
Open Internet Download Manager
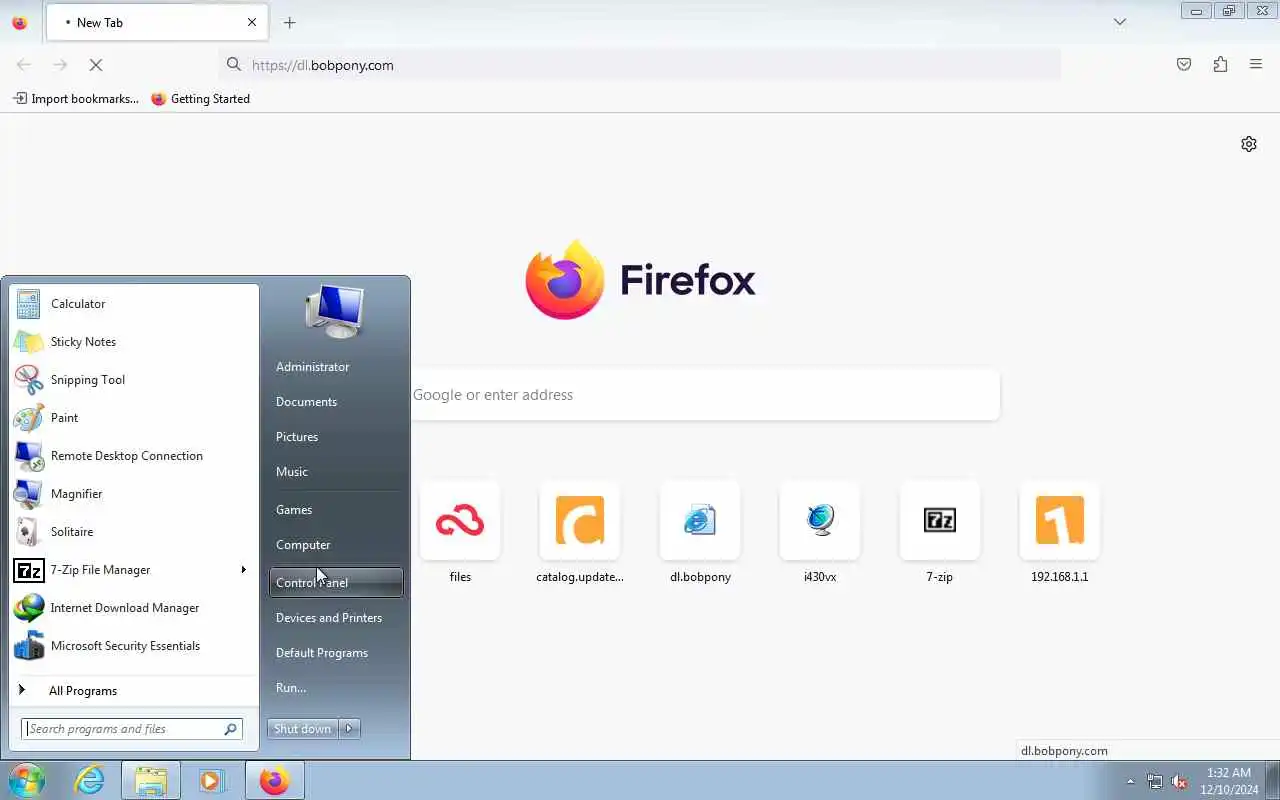pos(134,608)
